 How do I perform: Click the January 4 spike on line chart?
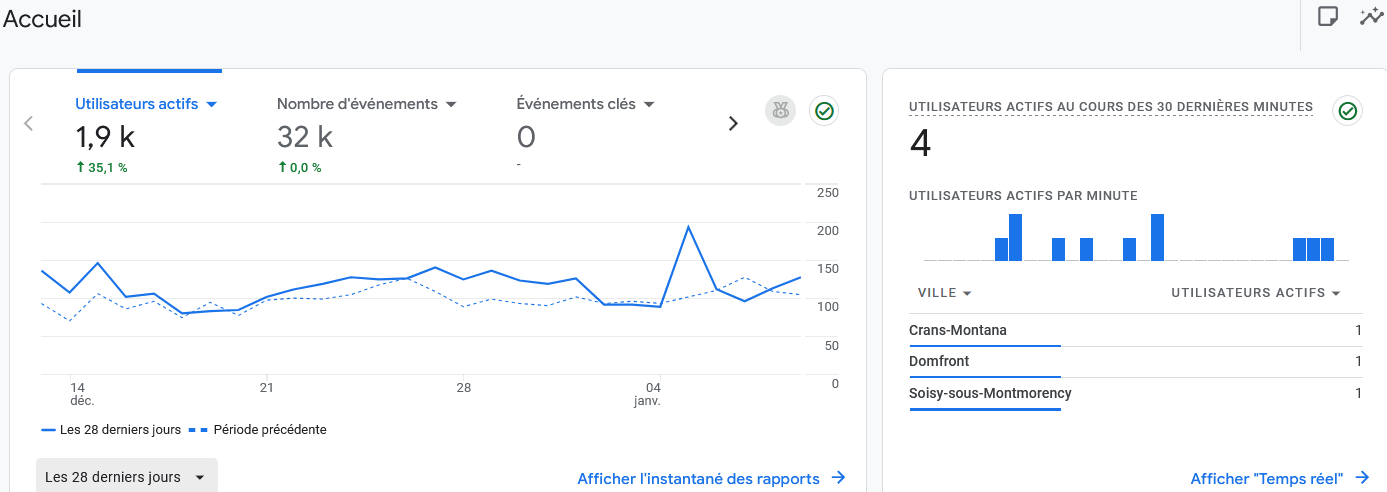coord(688,227)
